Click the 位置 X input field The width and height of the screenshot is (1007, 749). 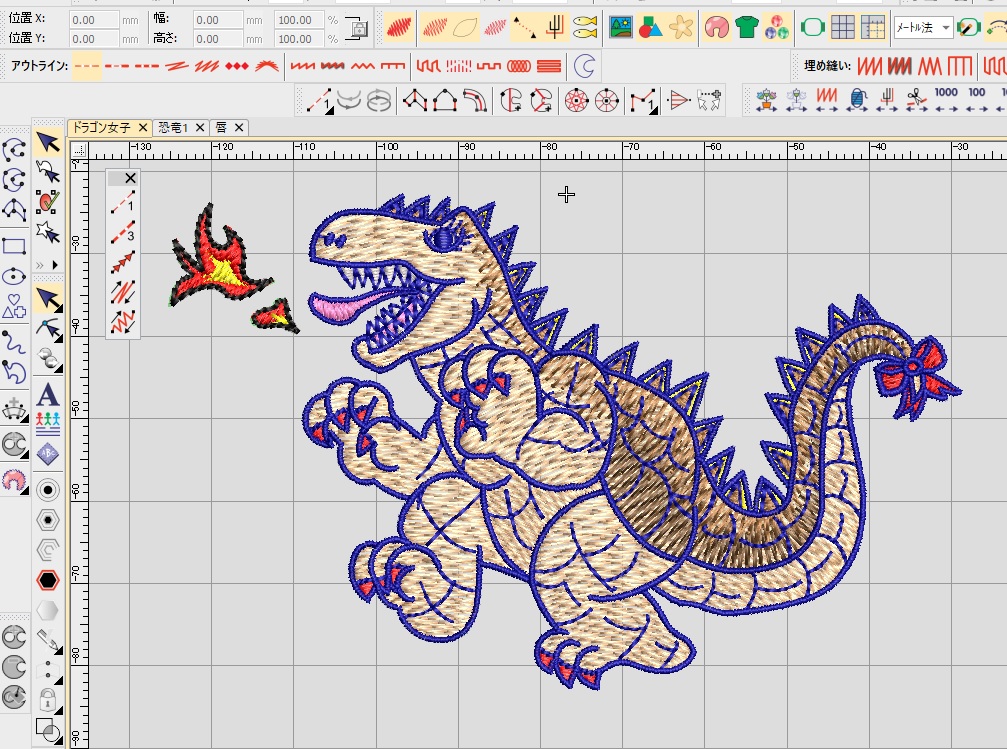(x=94, y=20)
